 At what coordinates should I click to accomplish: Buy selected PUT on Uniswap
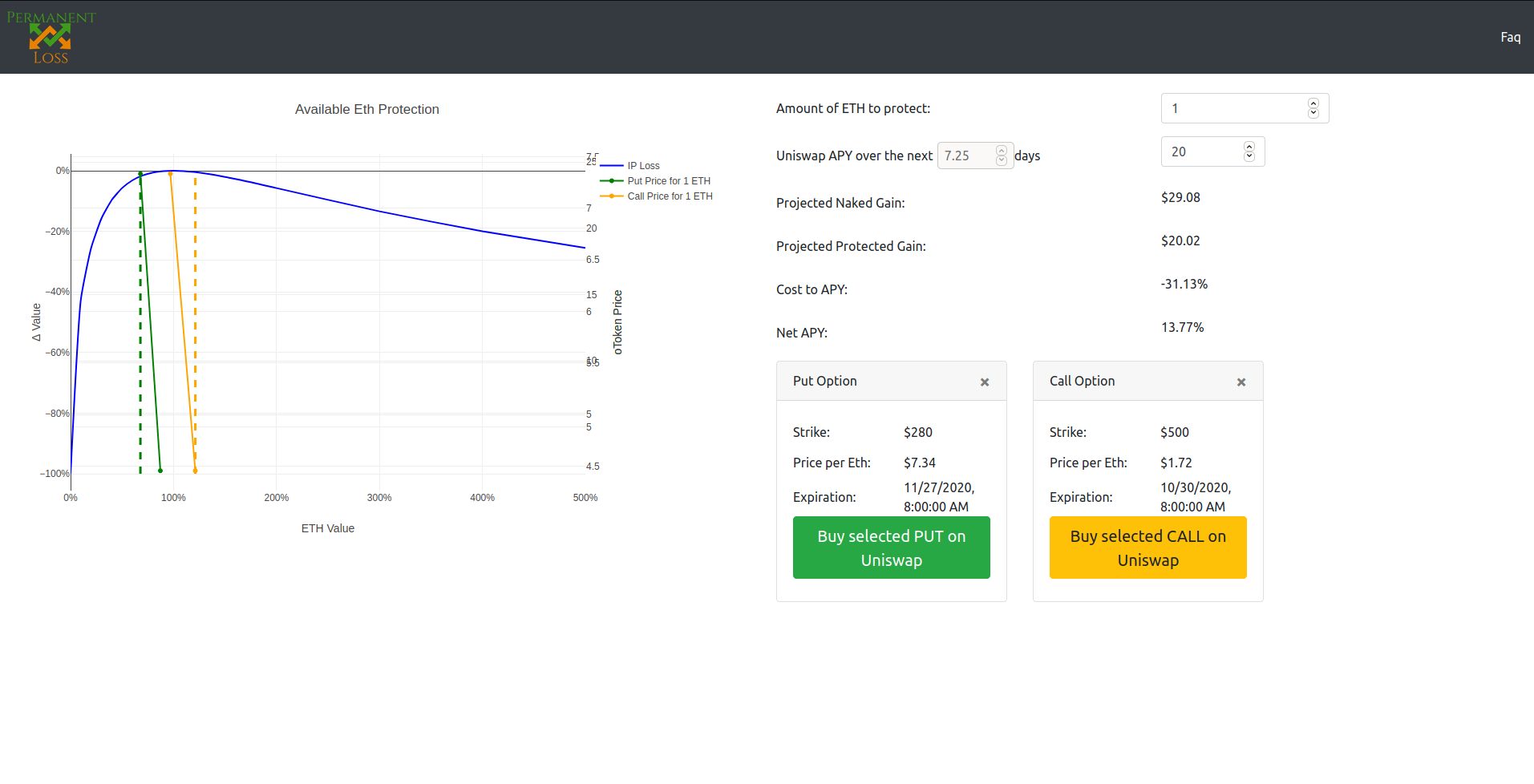pyautogui.click(x=891, y=548)
